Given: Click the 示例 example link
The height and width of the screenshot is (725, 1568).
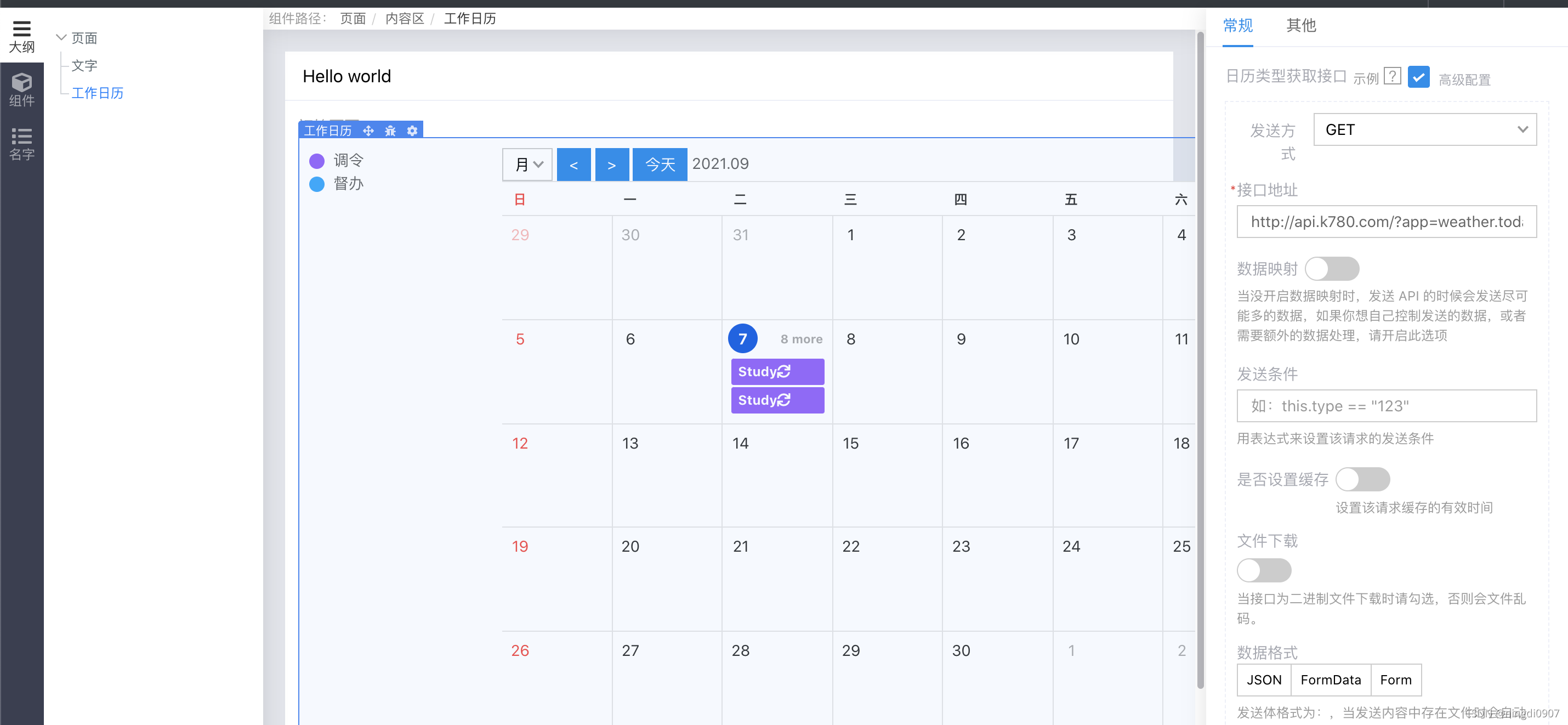Looking at the screenshot, I should (x=1365, y=78).
